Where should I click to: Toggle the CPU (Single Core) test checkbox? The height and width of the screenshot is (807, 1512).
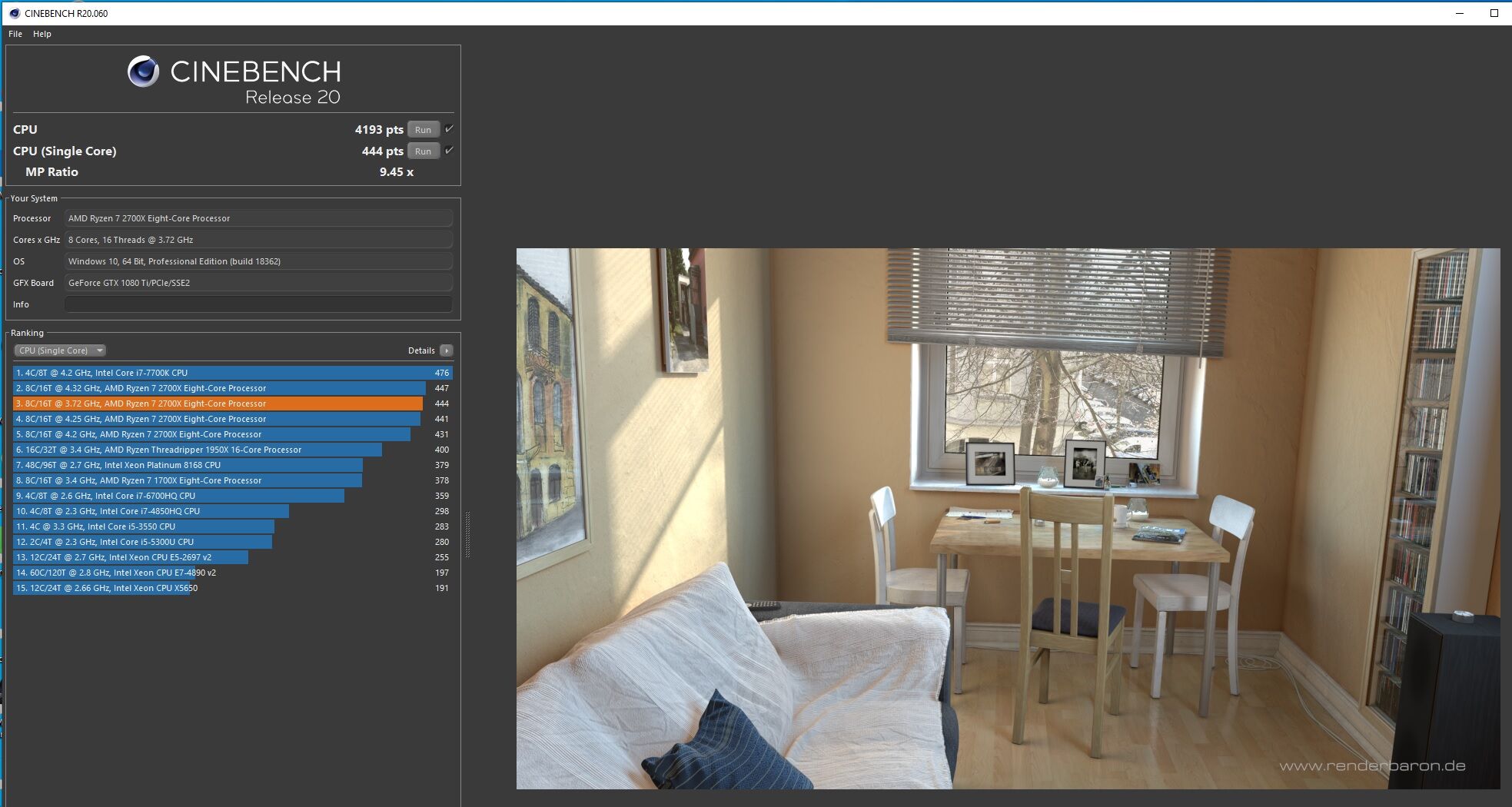(449, 151)
